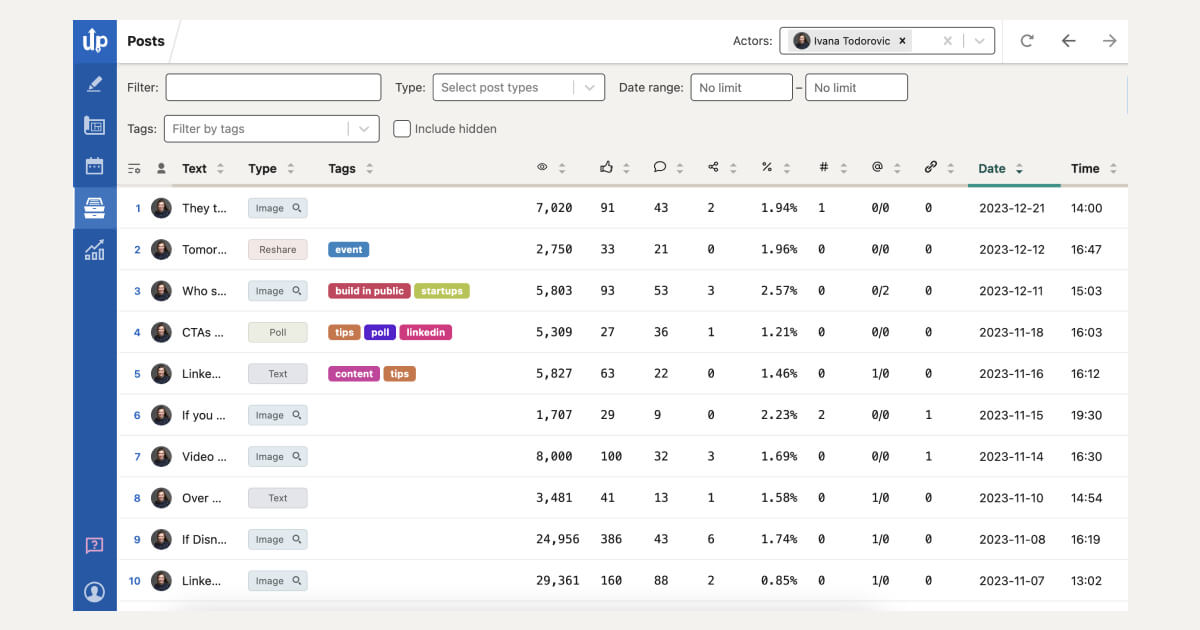Click the app logo at the top left
1200x630 pixels.
(x=94, y=40)
